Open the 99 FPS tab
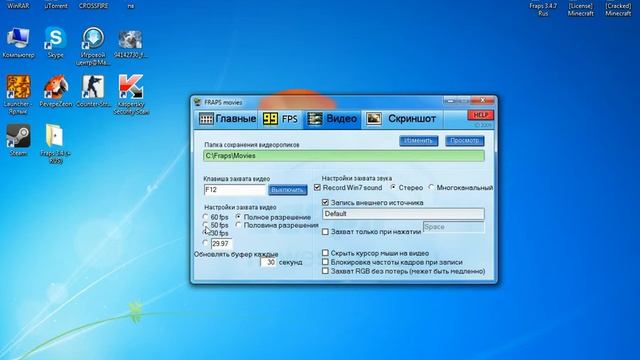The image size is (640, 360). [280, 119]
